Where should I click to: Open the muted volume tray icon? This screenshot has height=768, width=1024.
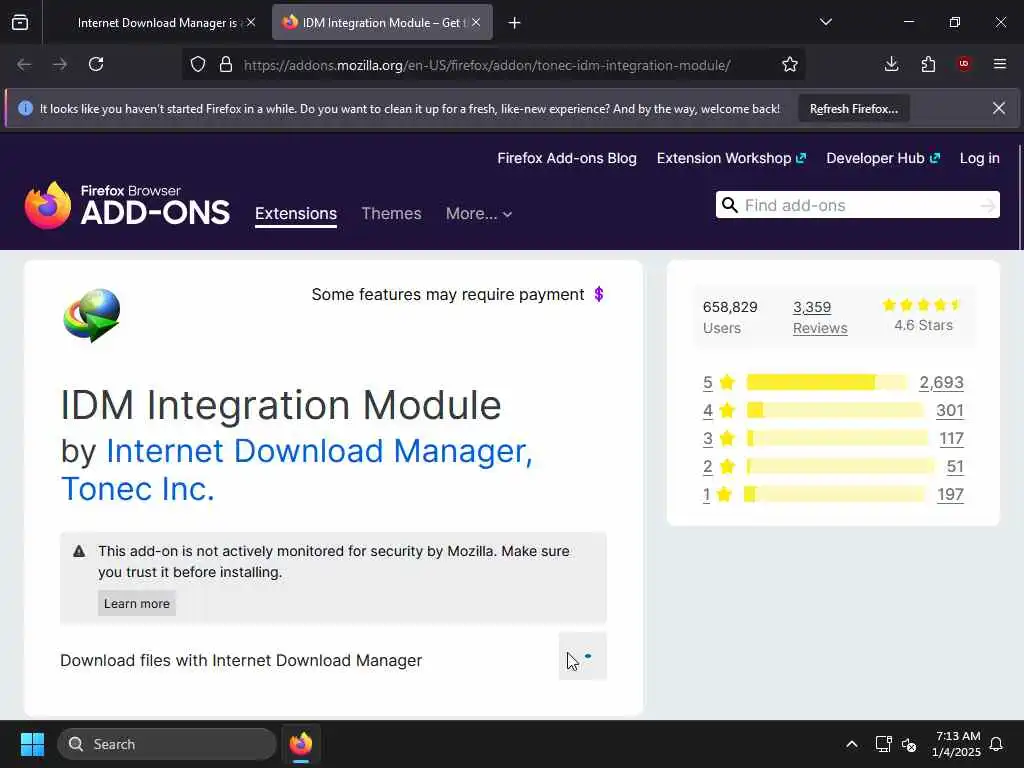908,744
